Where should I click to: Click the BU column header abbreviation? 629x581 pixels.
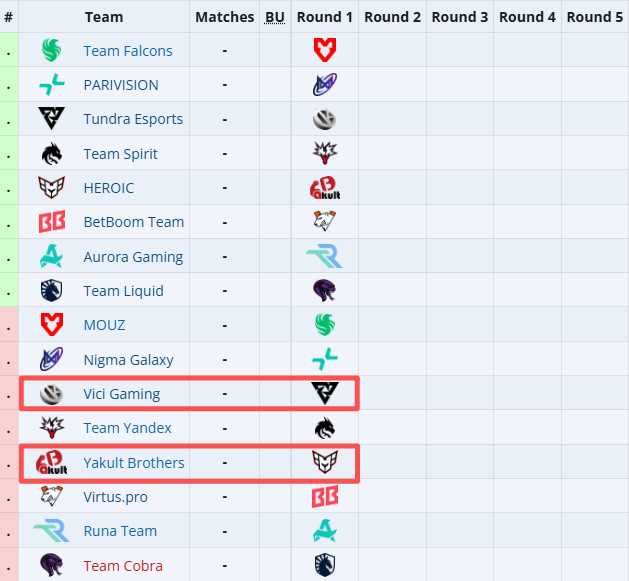[275, 17]
